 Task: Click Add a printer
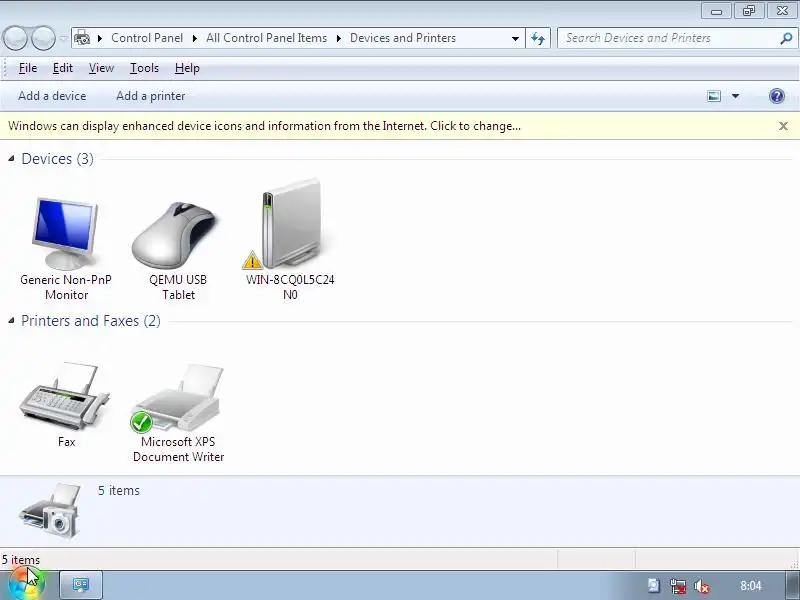pos(151,96)
